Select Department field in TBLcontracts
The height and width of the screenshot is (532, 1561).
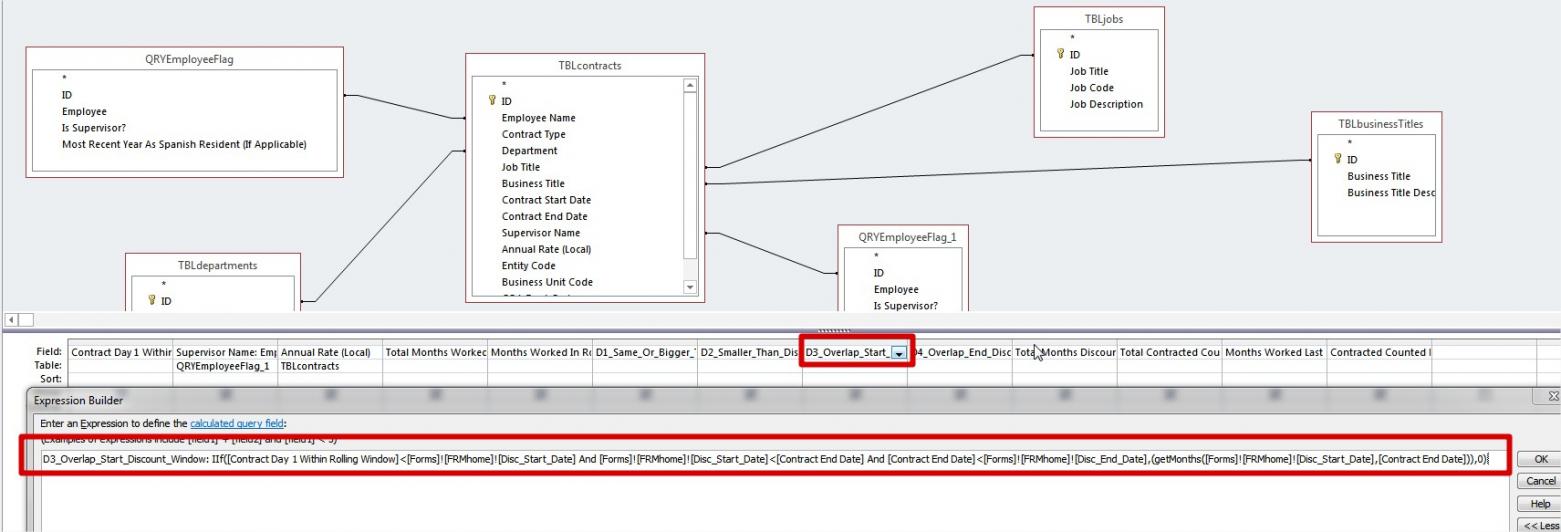[529, 151]
